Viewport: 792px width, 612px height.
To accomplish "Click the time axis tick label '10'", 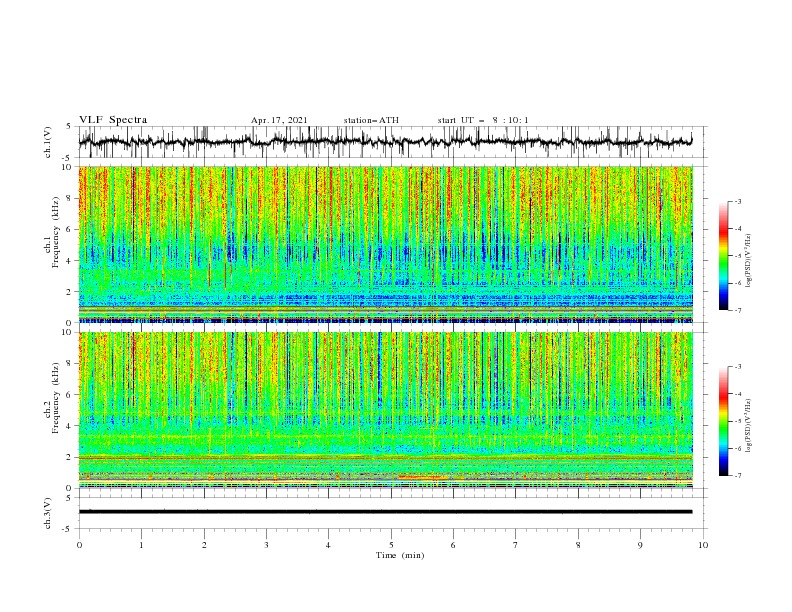I will [x=703, y=545].
